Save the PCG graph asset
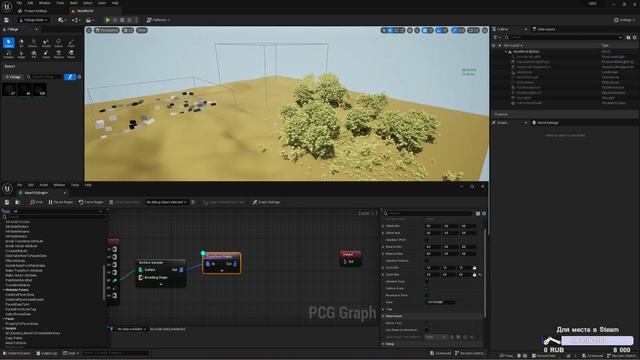Image resolution: width=640 pixels, height=360 pixels. coord(7,202)
